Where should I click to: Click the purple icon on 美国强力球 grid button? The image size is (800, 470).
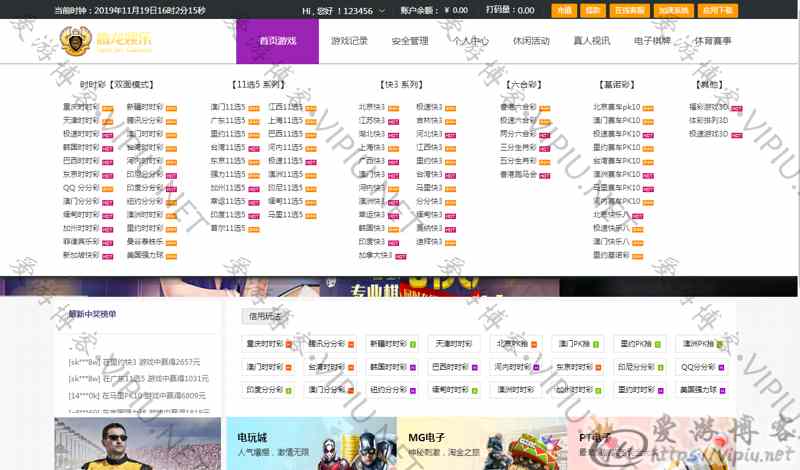point(722,390)
